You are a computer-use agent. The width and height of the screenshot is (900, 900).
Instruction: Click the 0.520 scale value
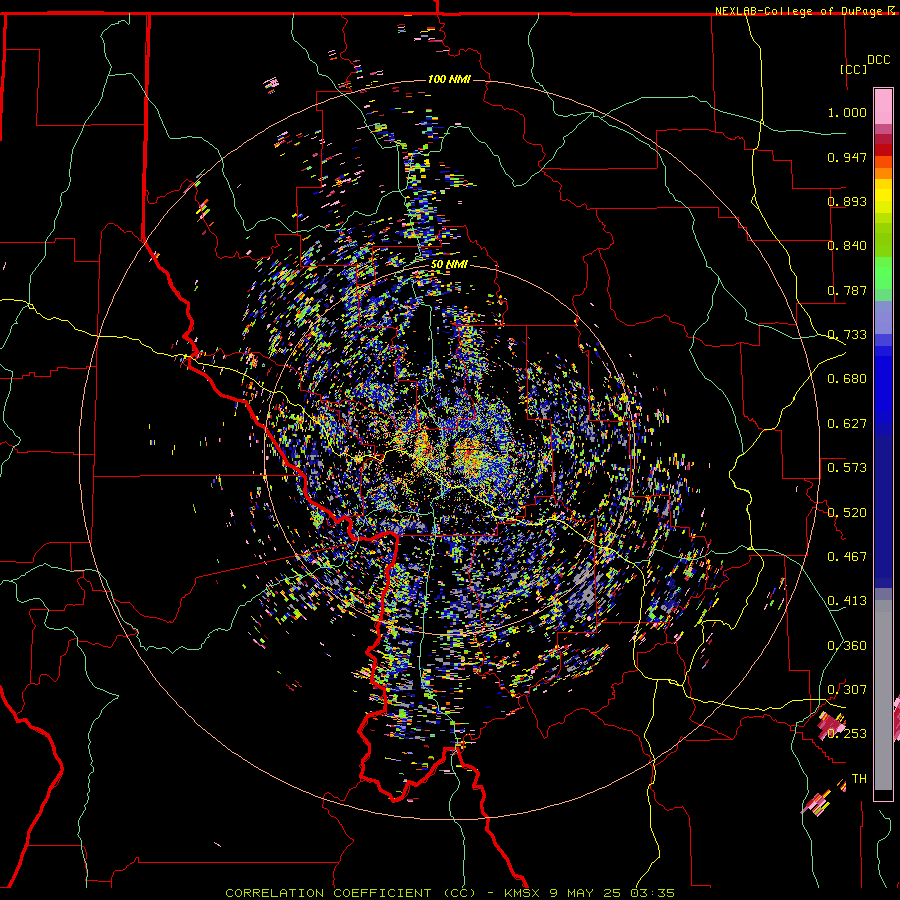[847, 513]
